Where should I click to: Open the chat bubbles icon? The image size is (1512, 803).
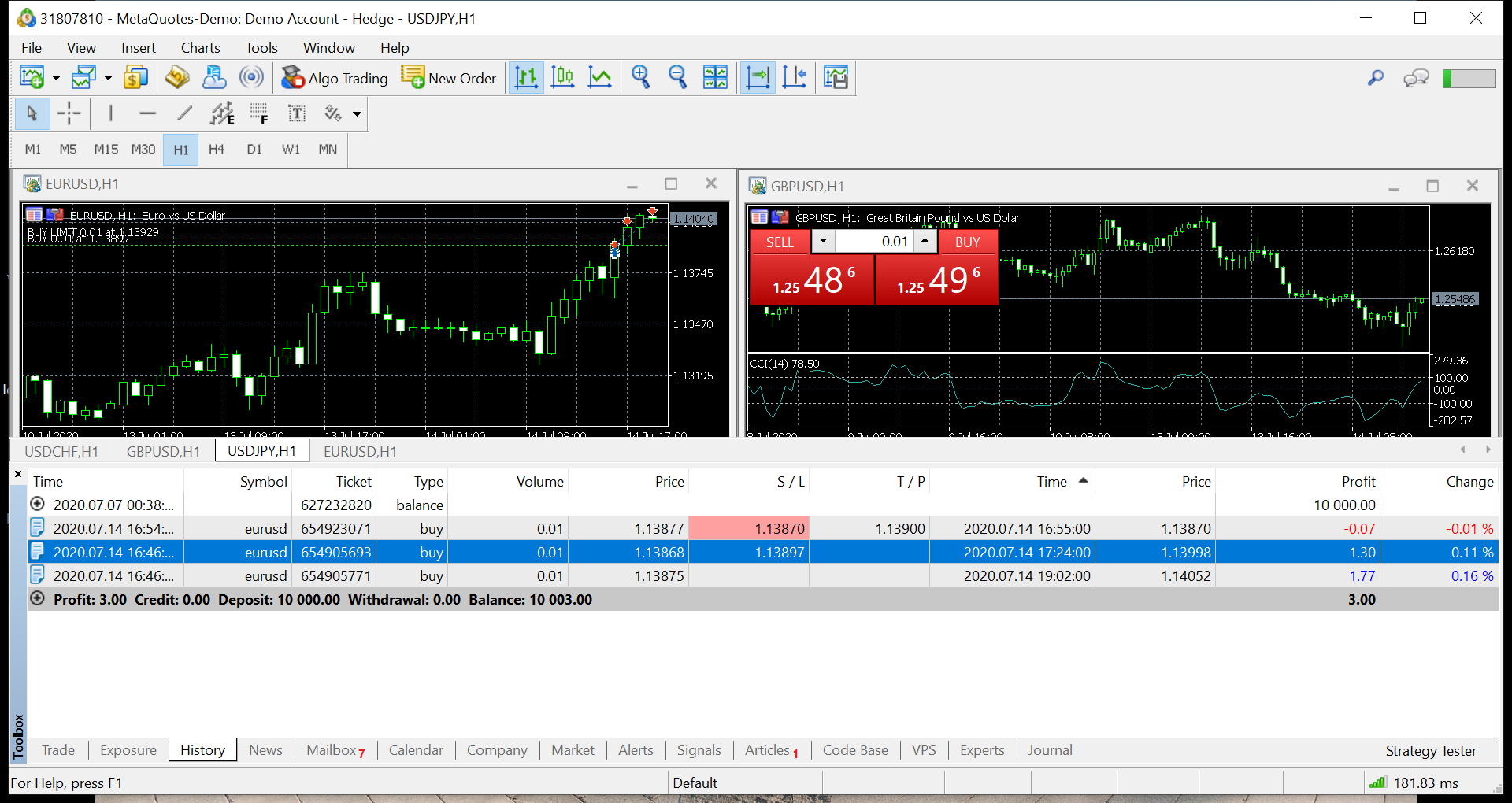tap(1416, 77)
